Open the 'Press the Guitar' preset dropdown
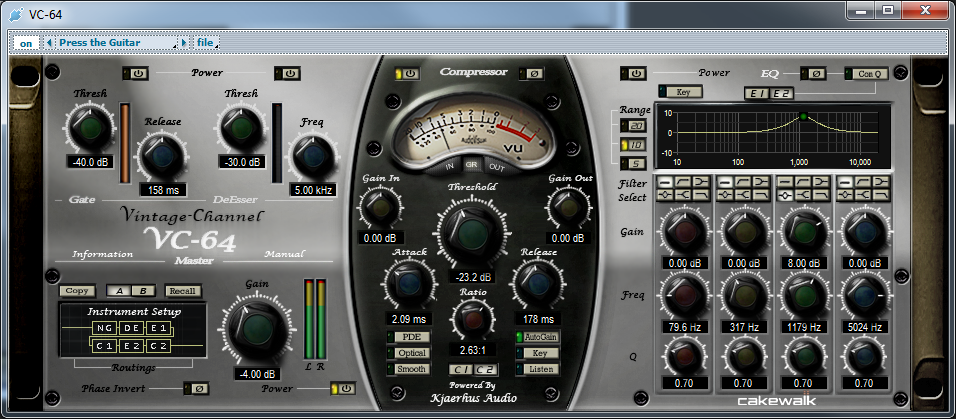 coord(118,43)
